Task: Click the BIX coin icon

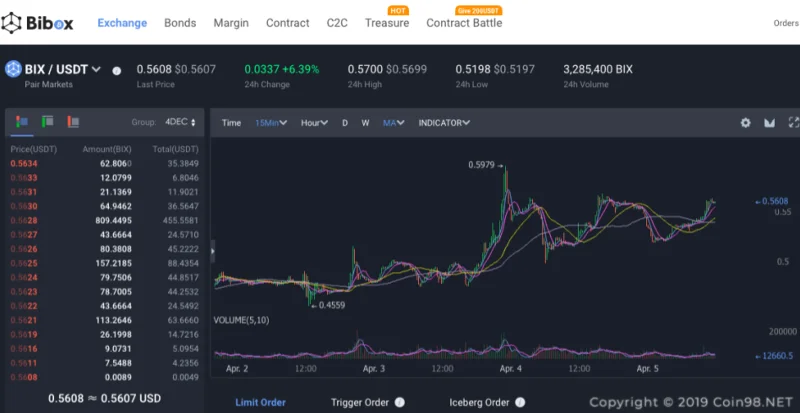Action: point(13,69)
